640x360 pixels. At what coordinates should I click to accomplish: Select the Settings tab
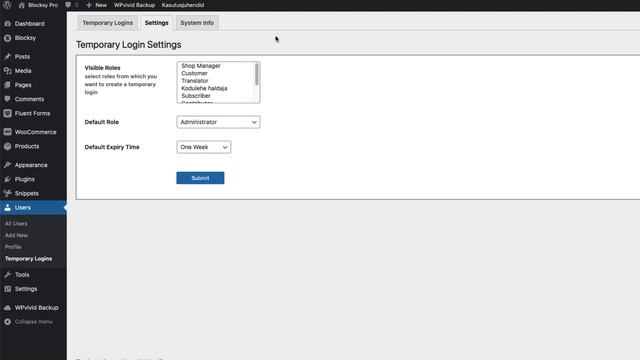pos(156,23)
